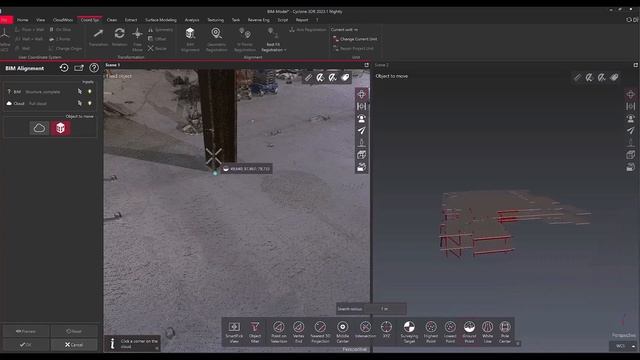Switch to the CloudWorx tab
Screen dimensions: 640x360
click(63, 20)
